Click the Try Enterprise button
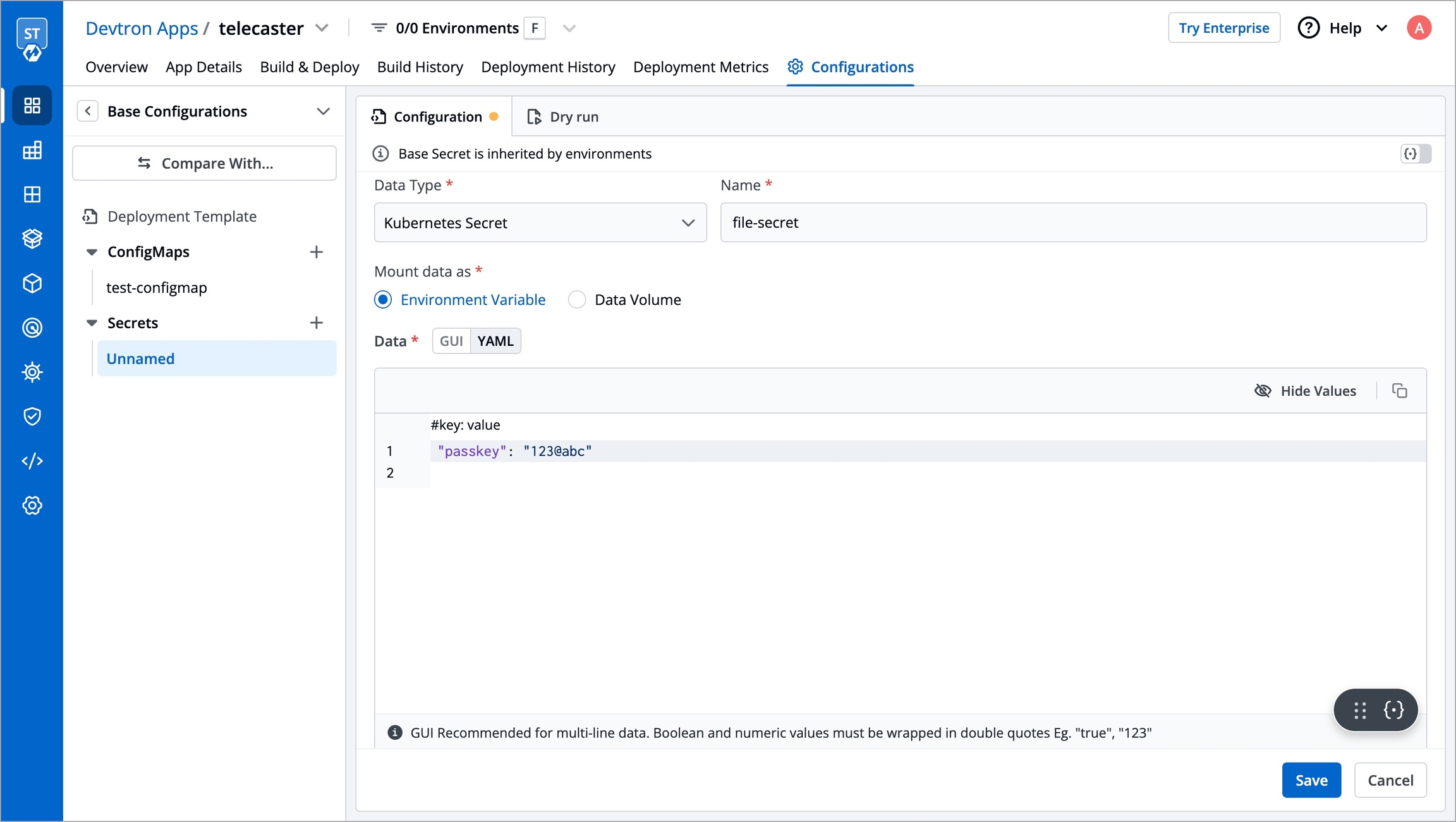The height and width of the screenshot is (822, 1456). pos(1224,28)
